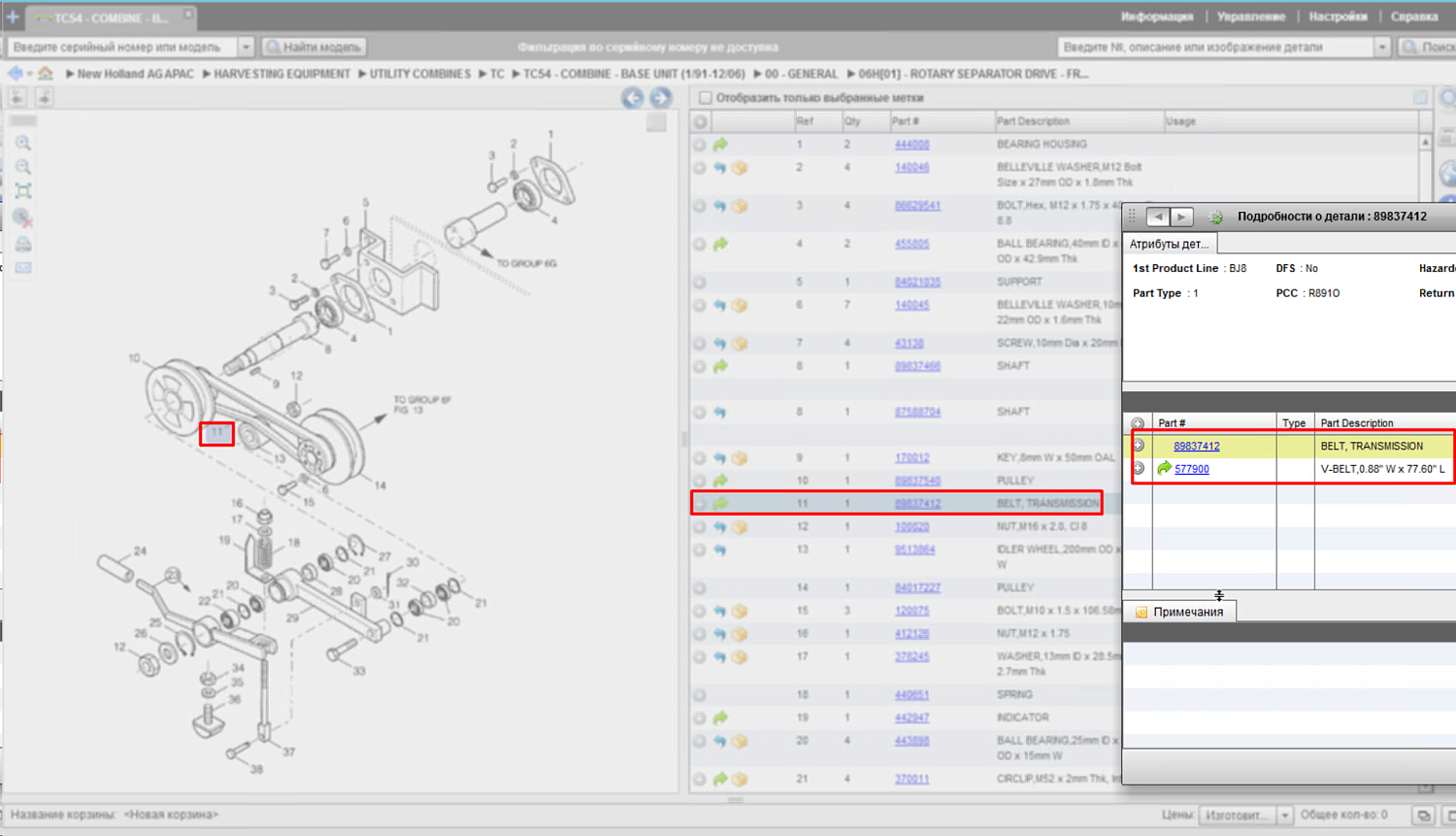This screenshot has height=836, width=1456.
Task: Select the marker for 577900 in details panel
Action: (1139, 469)
